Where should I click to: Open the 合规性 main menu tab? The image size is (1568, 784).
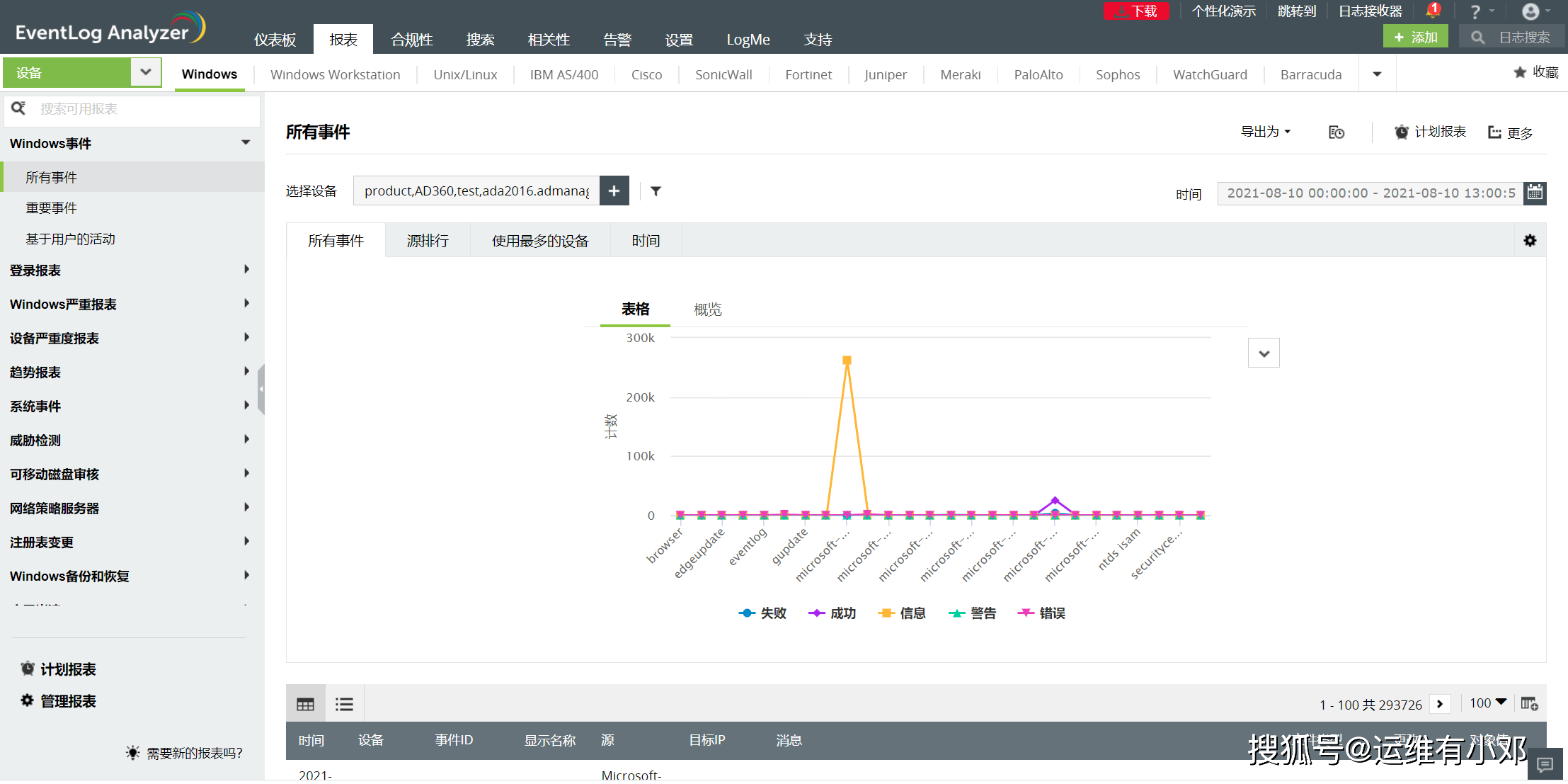(411, 40)
